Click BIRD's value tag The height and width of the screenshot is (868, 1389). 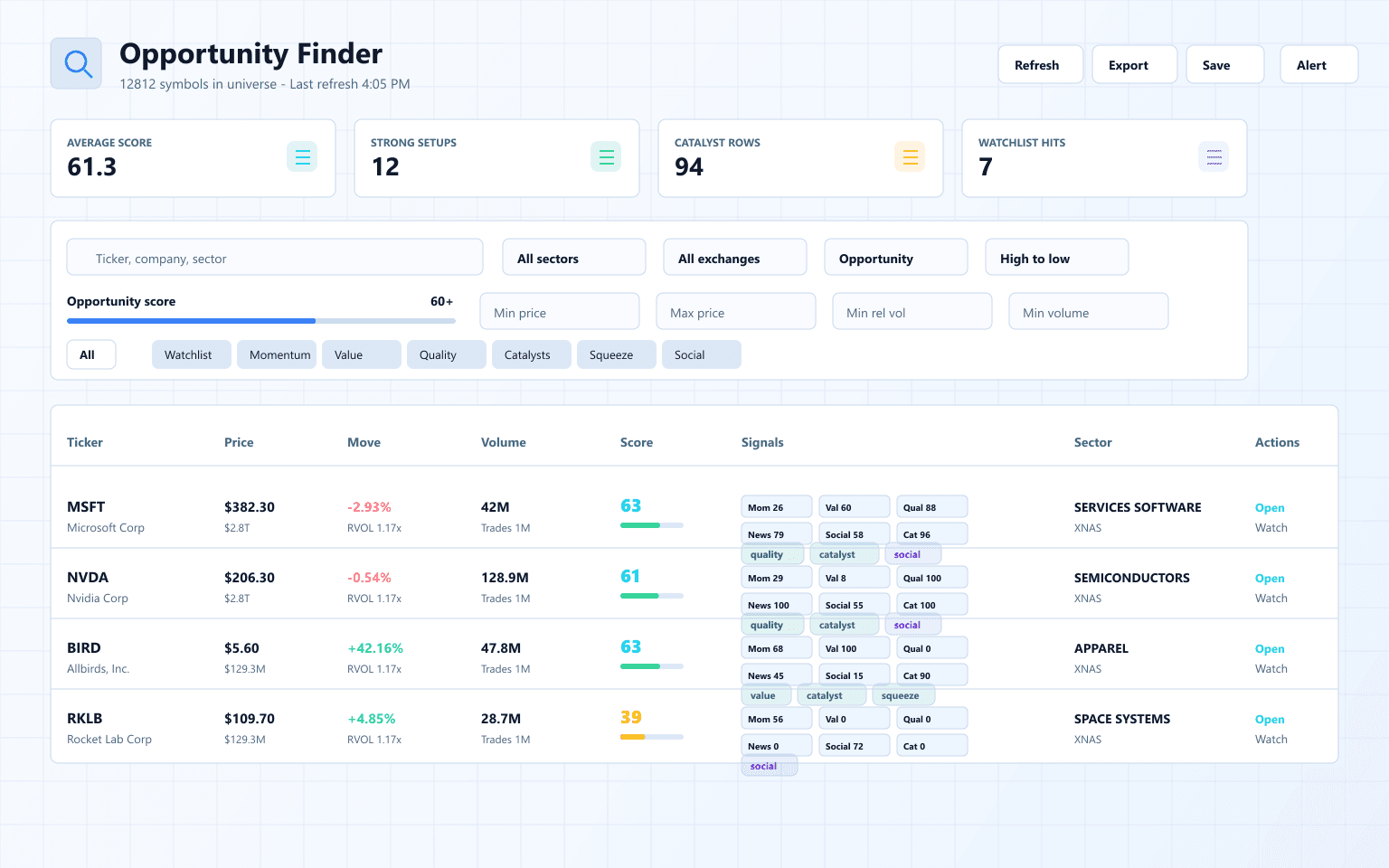(x=766, y=695)
